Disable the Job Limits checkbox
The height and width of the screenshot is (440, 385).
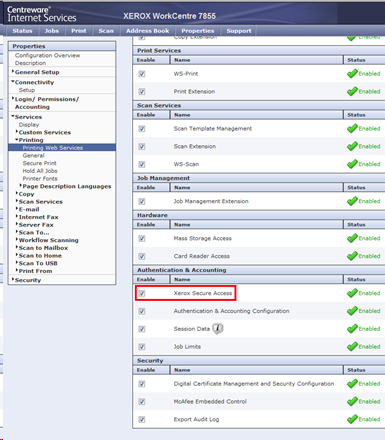pos(142,347)
